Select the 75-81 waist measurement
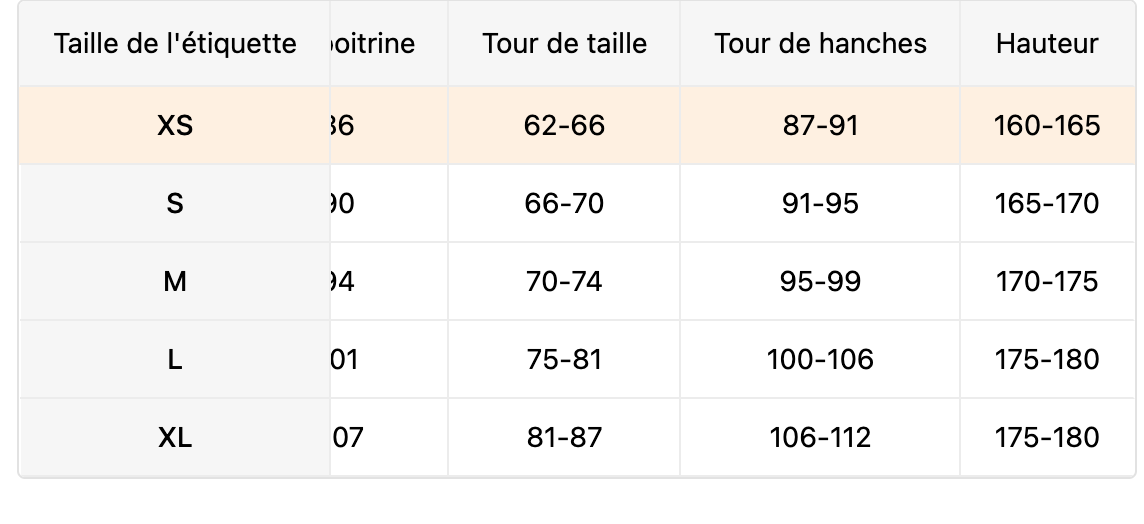This screenshot has width=1144, height=524. [564, 360]
